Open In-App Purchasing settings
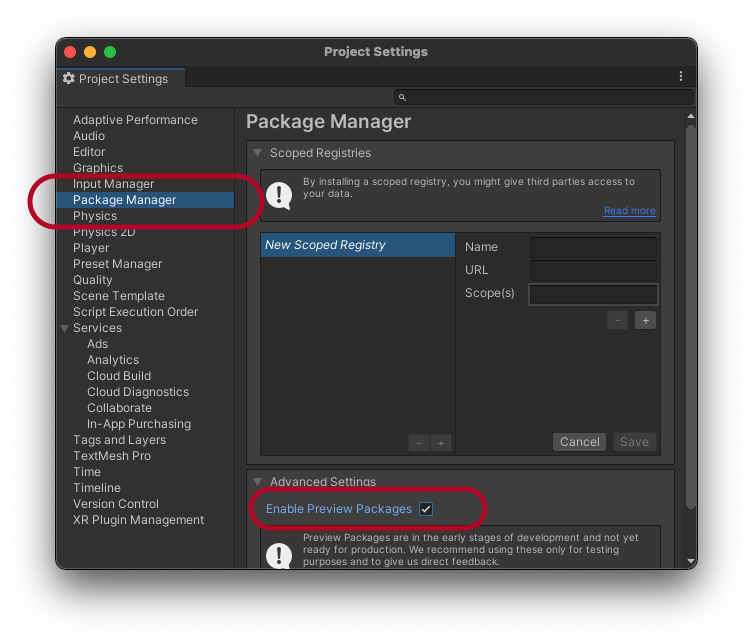 click(x=139, y=424)
